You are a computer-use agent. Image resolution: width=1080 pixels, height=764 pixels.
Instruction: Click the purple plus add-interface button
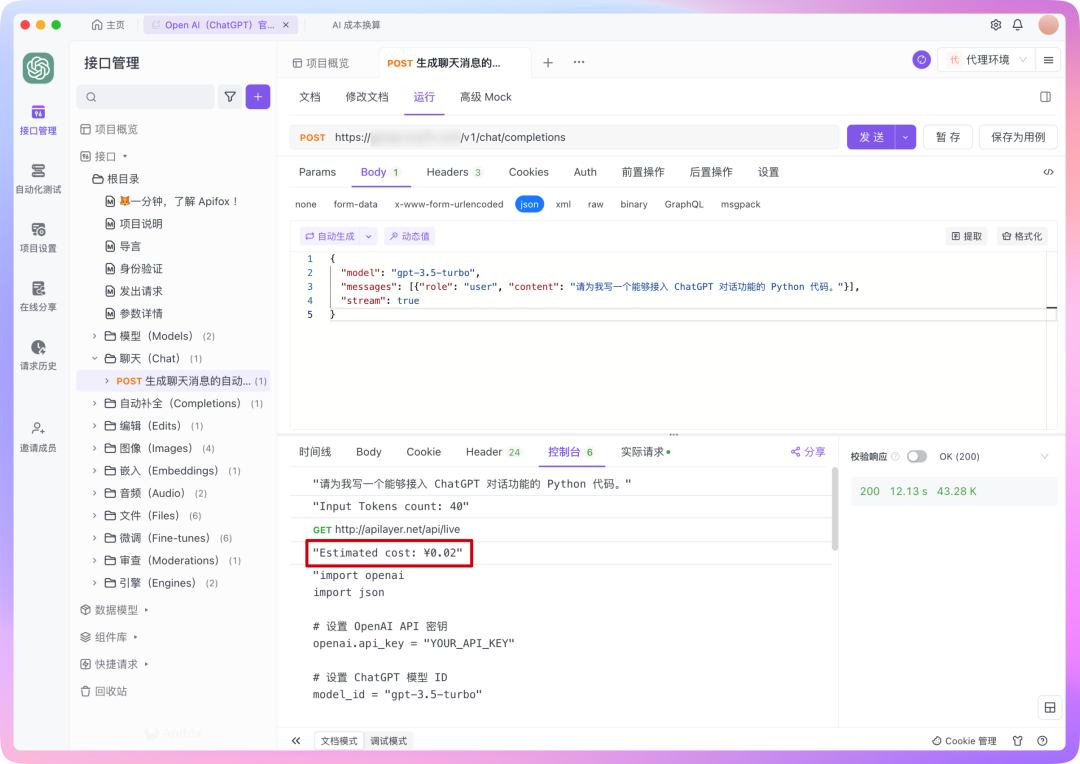coord(258,97)
